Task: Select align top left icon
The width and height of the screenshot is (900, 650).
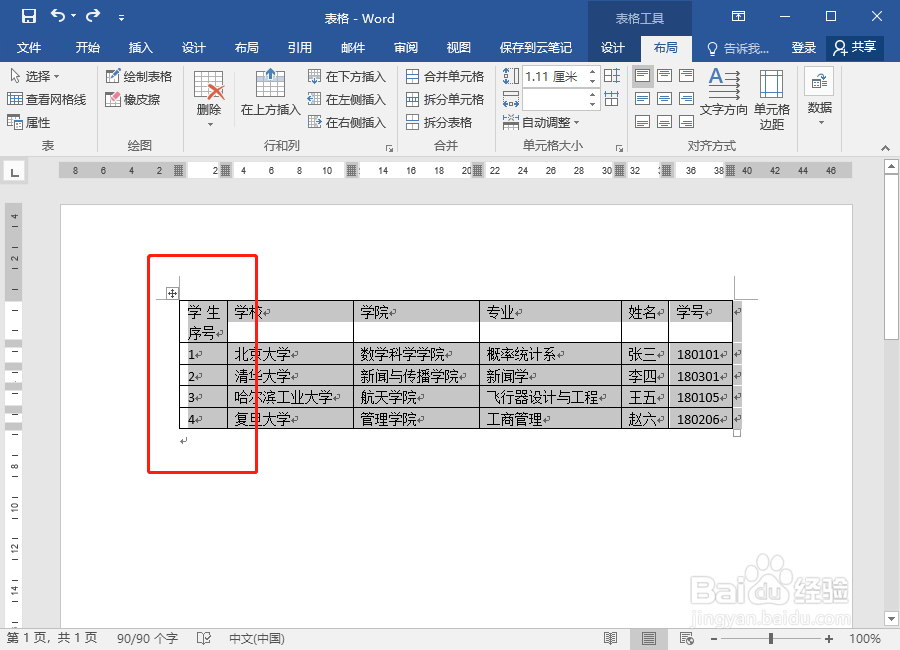Action: (x=642, y=75)
